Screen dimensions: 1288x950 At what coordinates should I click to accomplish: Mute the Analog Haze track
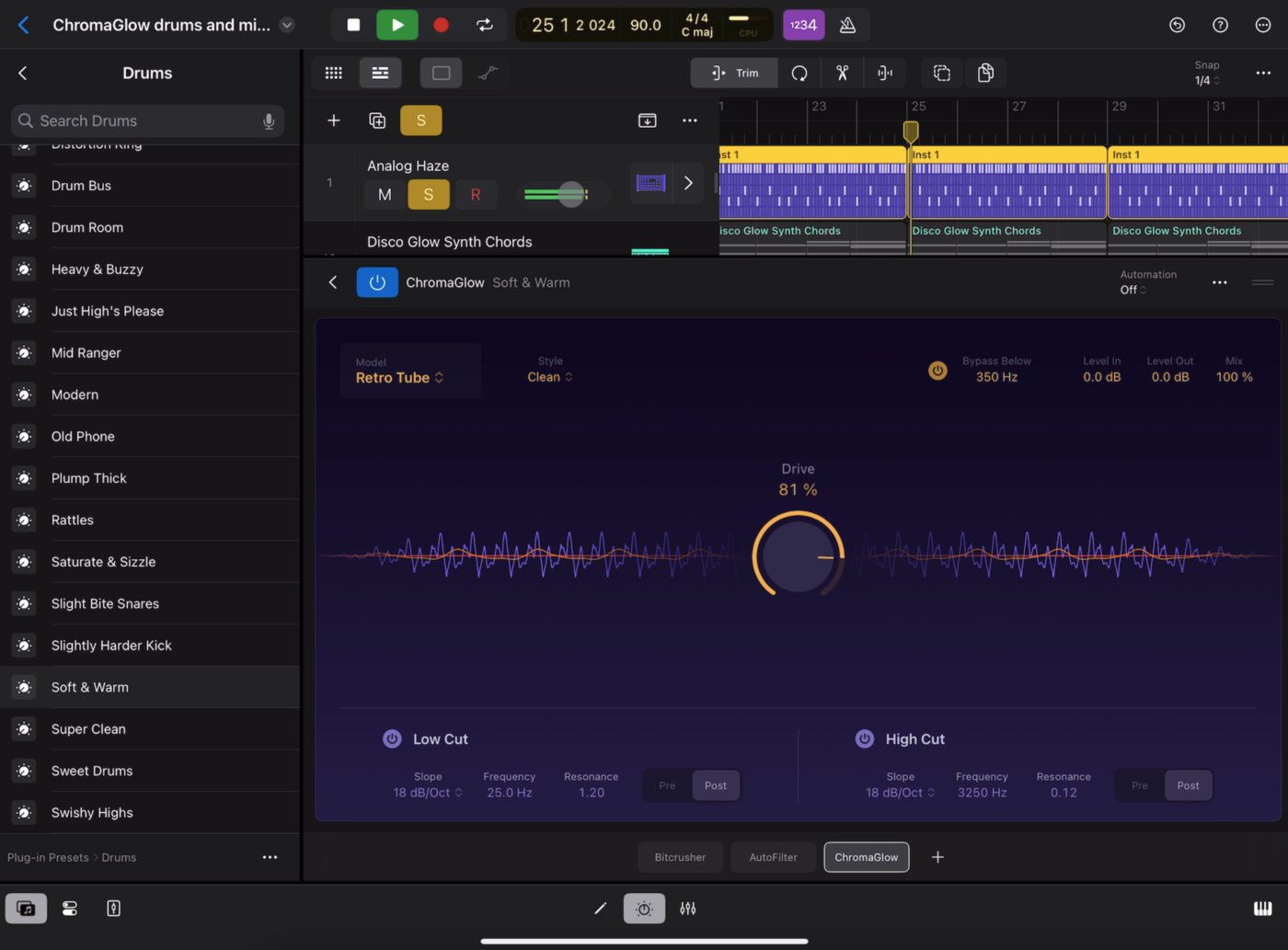coord(385,194)
